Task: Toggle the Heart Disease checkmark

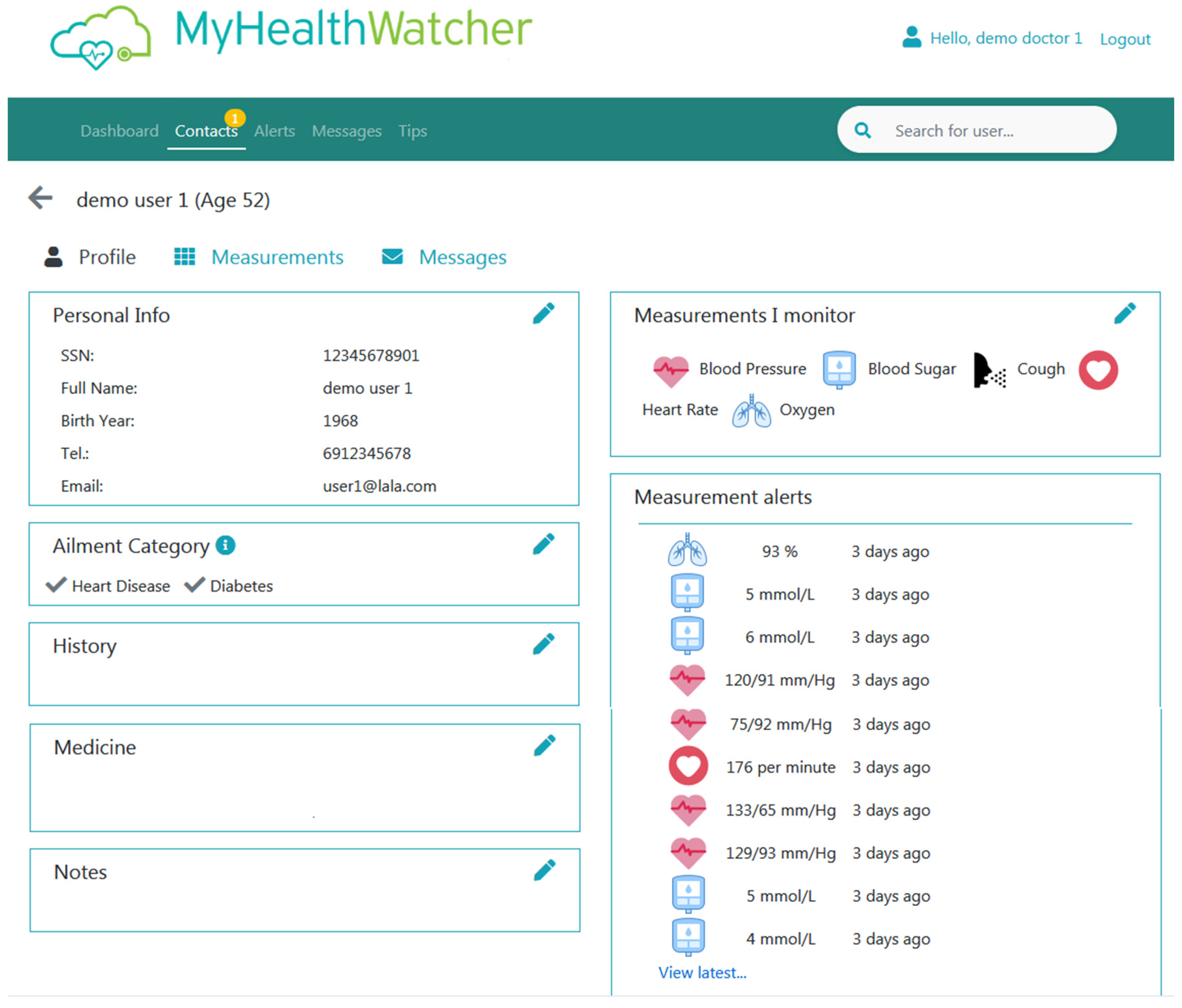Action: click(56, 585)
